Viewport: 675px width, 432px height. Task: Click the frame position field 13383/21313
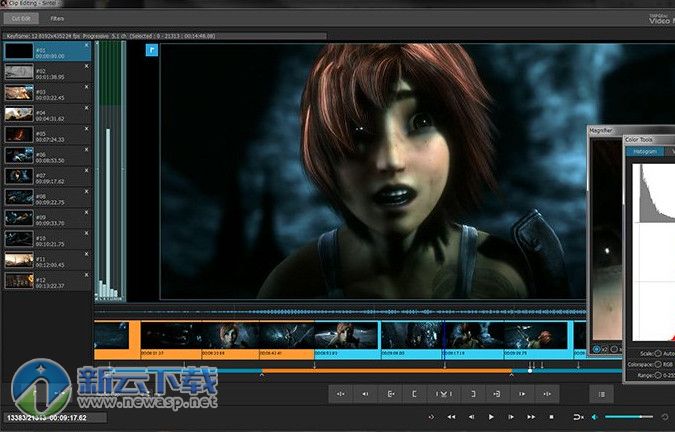(x=55, y=418)
